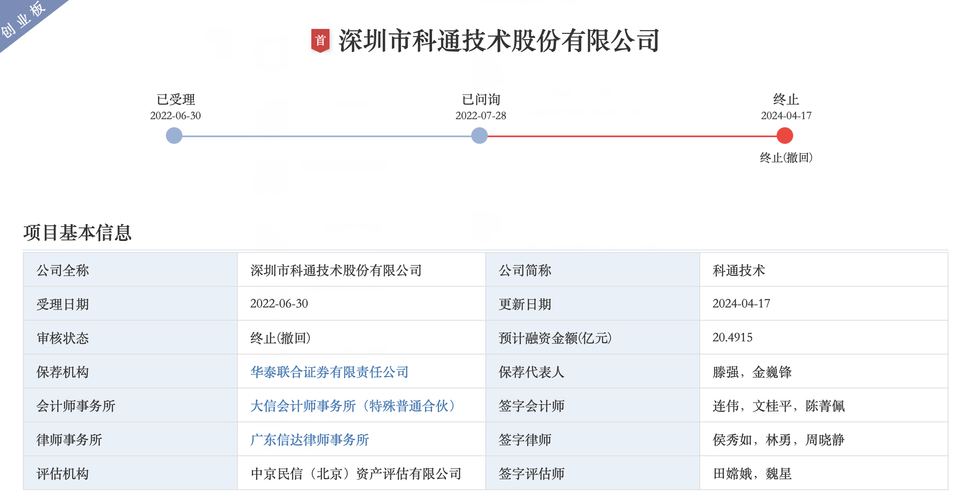Click the 签字会计师 label cell
Screen dimensions: 964x500
[x=593, y=405]
